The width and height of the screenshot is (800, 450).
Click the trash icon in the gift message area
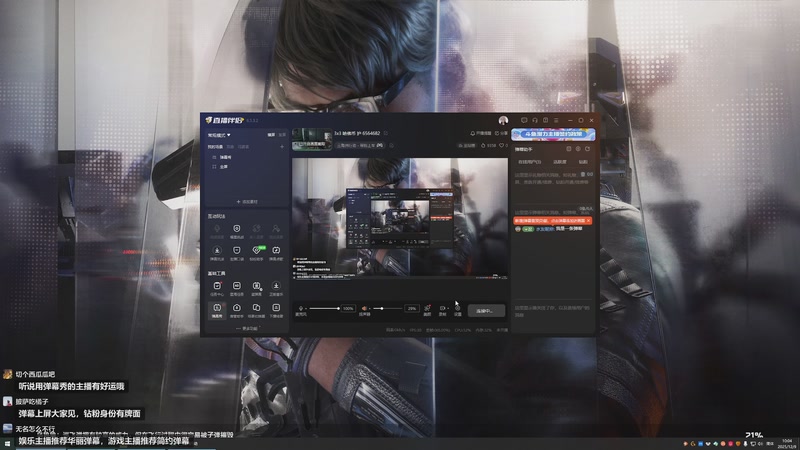click(583, 174)
